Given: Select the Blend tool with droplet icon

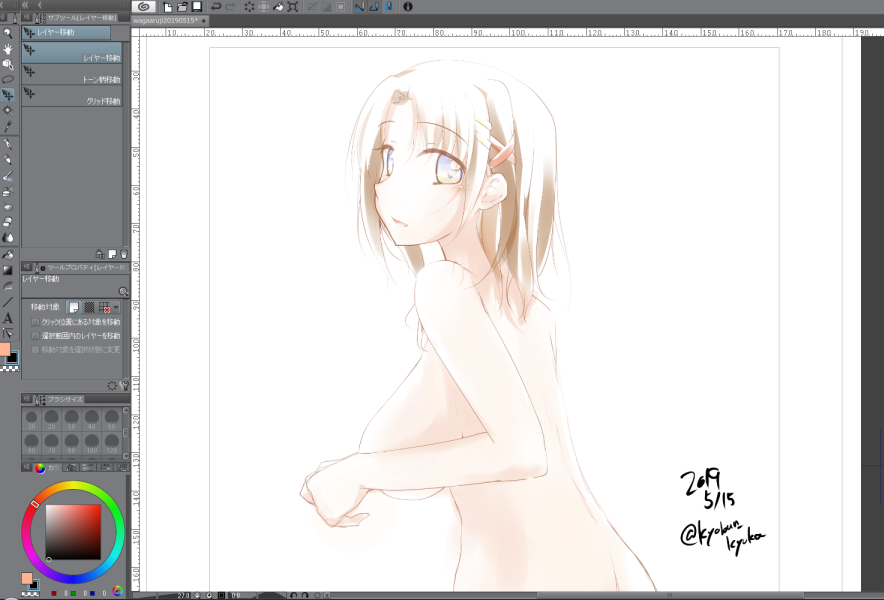Looking at the screenshot, I should [x=8, y=237].
